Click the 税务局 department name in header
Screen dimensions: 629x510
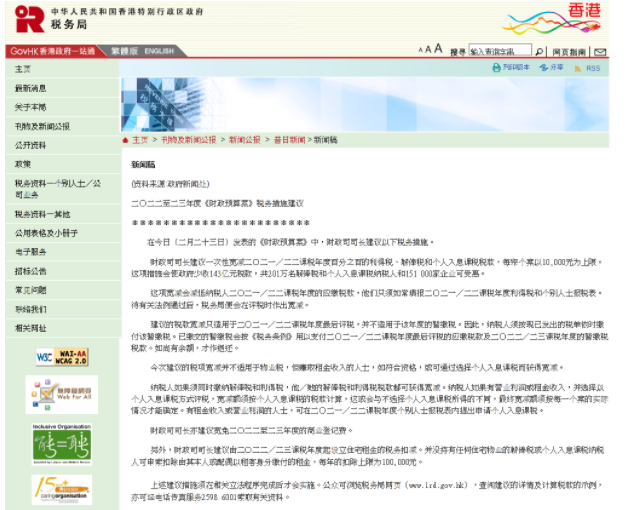point(69,25)
